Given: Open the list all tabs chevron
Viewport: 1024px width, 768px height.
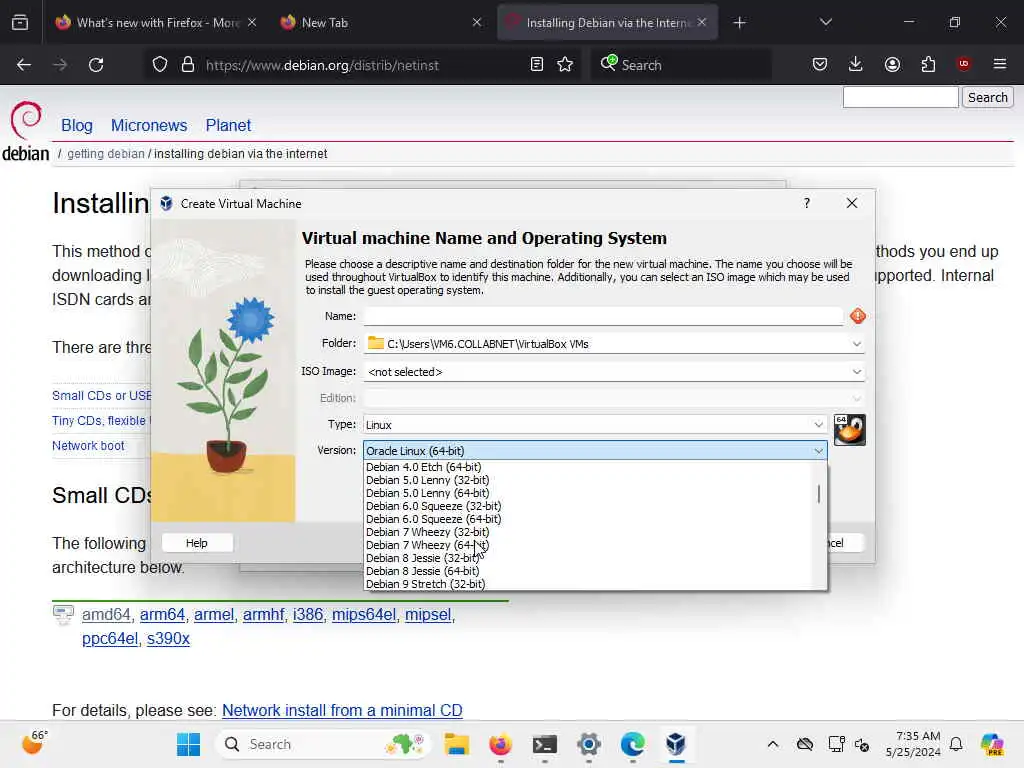Looking at the screenshot, I should [825, 22].
